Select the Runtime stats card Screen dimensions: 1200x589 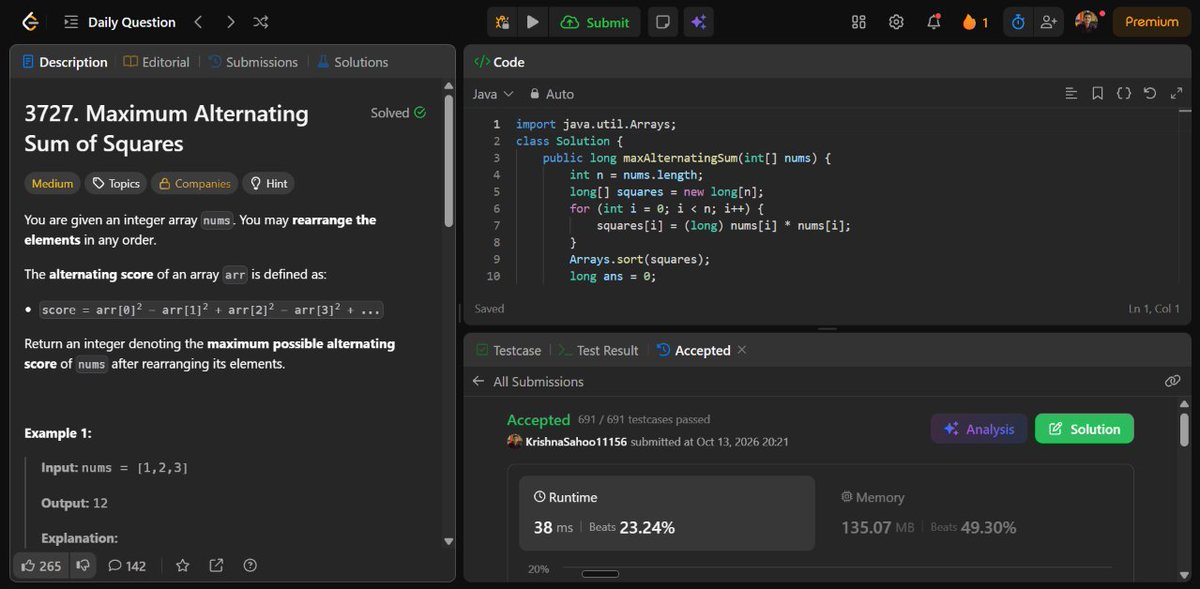tap(667, 513)
